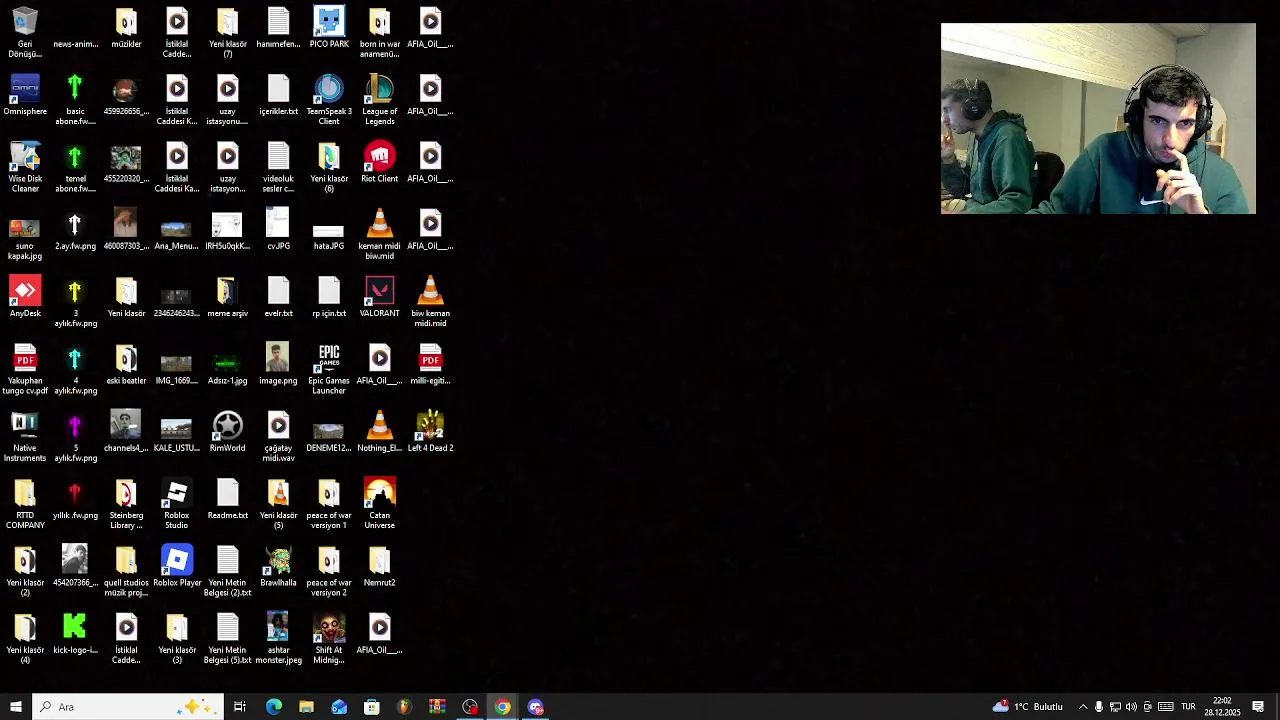The height and width of the screenshot is (720, 1280).
Task: Open Steinberg Library shortcut
Action: coord(126,504)
